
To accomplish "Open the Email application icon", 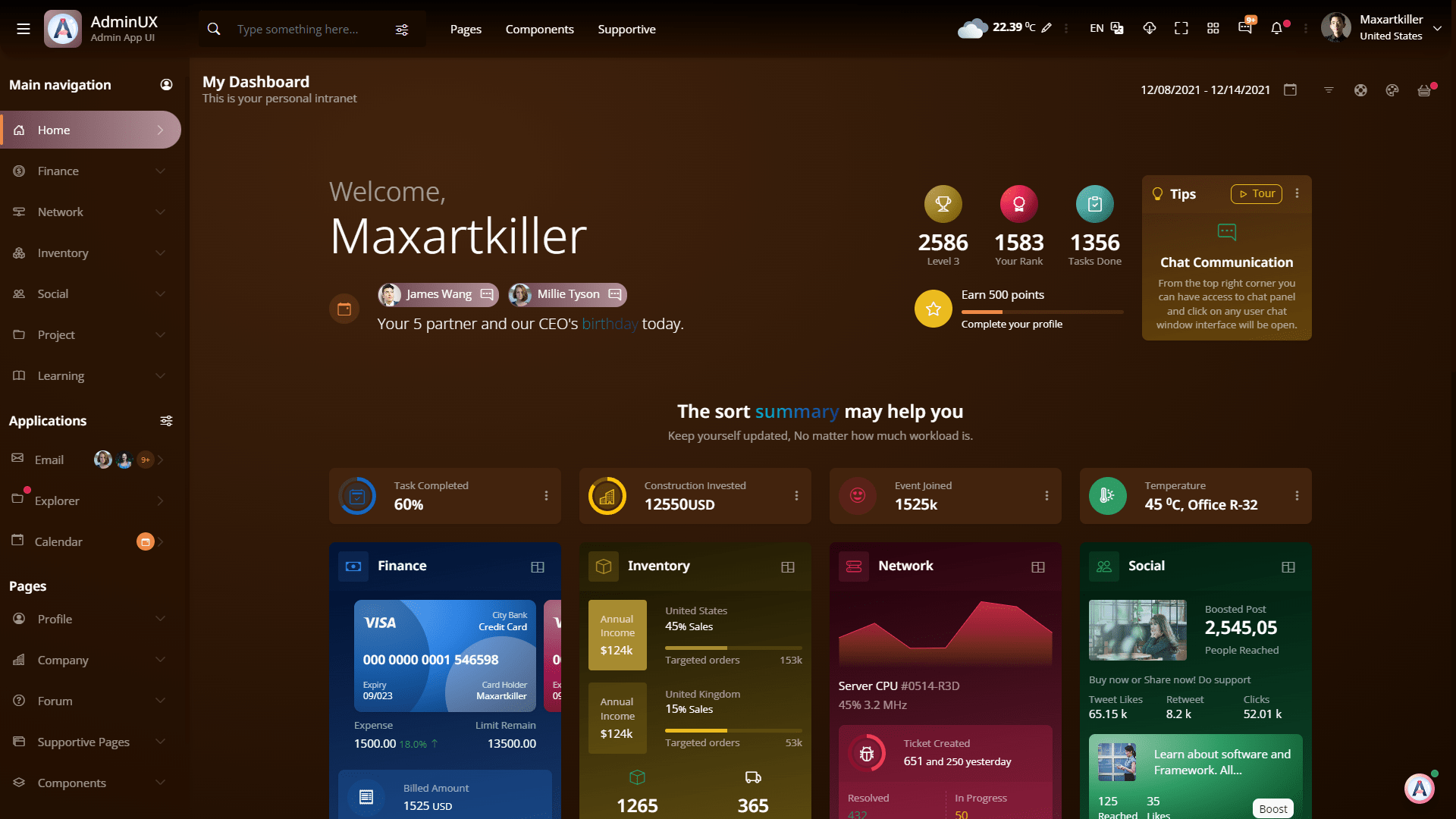I will pyautogui.click(x=17, y=459).
